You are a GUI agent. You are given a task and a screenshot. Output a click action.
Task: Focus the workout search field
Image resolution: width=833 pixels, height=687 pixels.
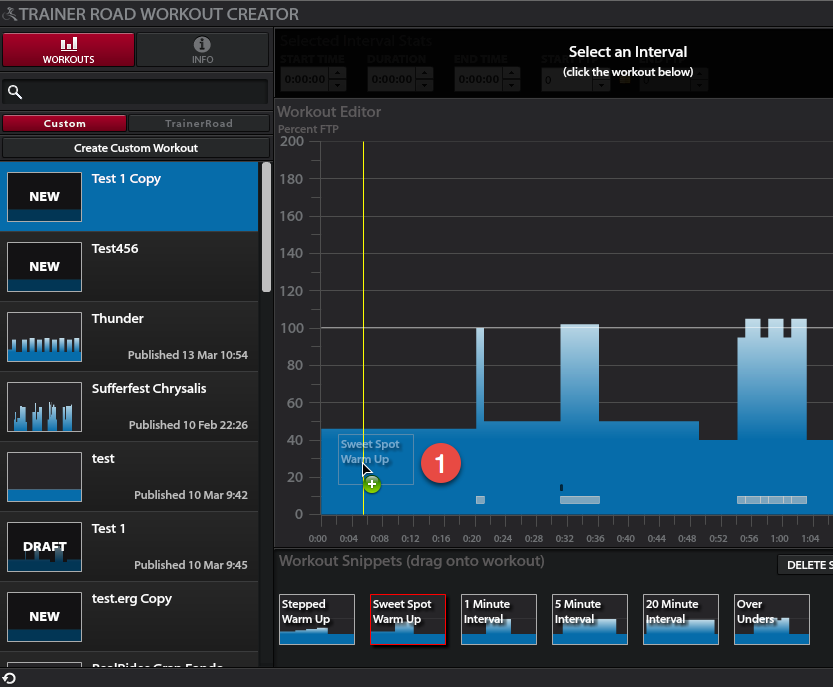[135, 92]
